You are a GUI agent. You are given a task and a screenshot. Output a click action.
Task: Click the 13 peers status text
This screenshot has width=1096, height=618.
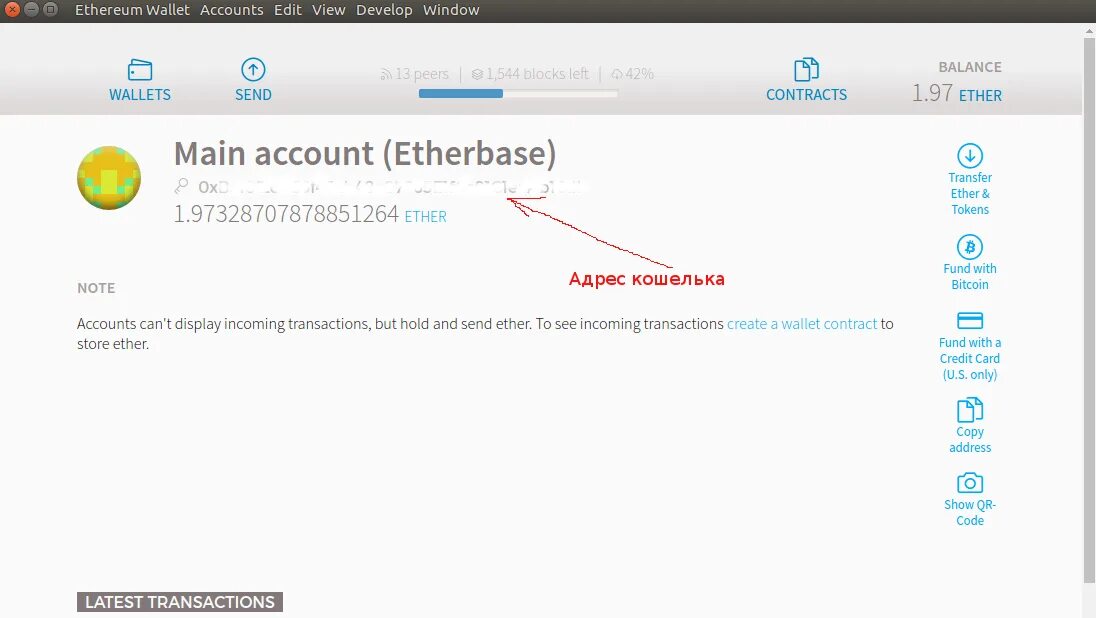tap(421, 74)
